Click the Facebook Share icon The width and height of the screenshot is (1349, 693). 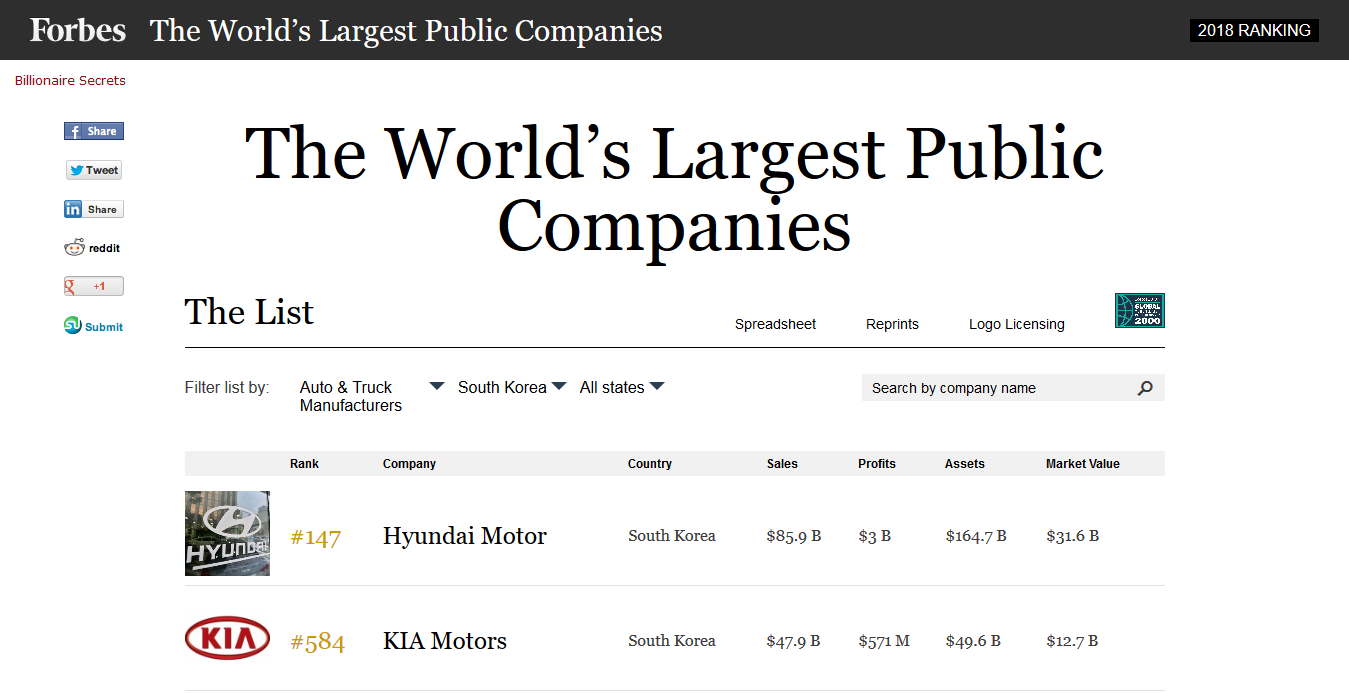[94, 131]
